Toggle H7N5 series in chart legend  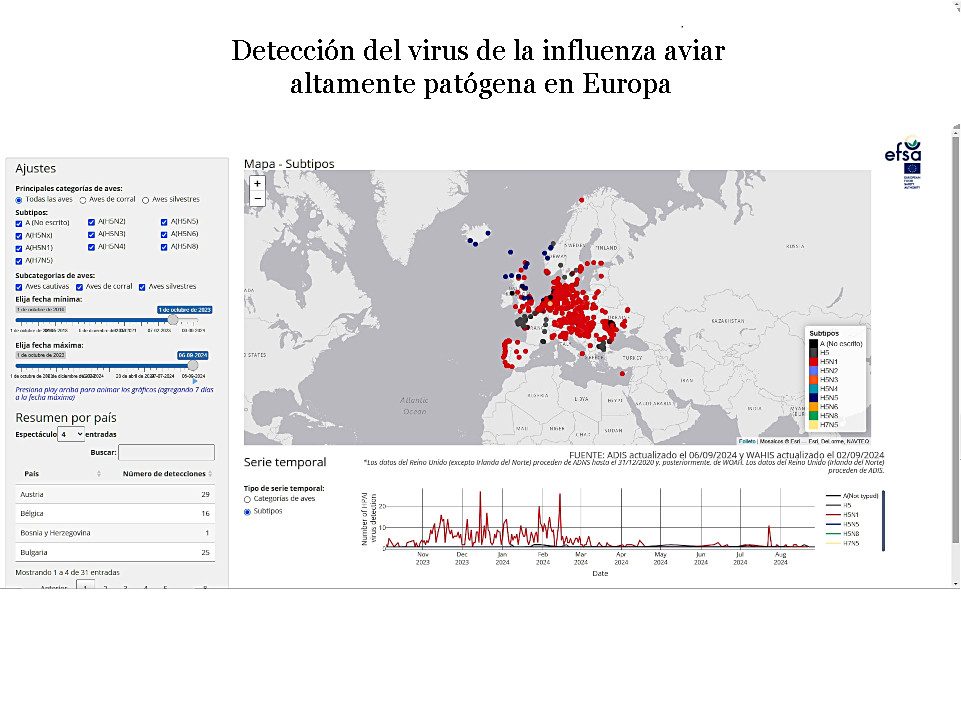click(x=843, y=543)
